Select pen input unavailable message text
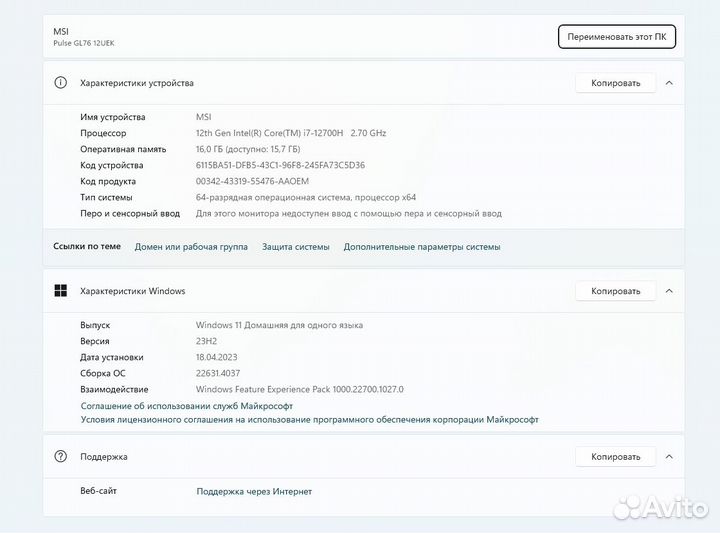Image resolution: width=720 pixels, height=533 pixels. [x=349, y=213]
